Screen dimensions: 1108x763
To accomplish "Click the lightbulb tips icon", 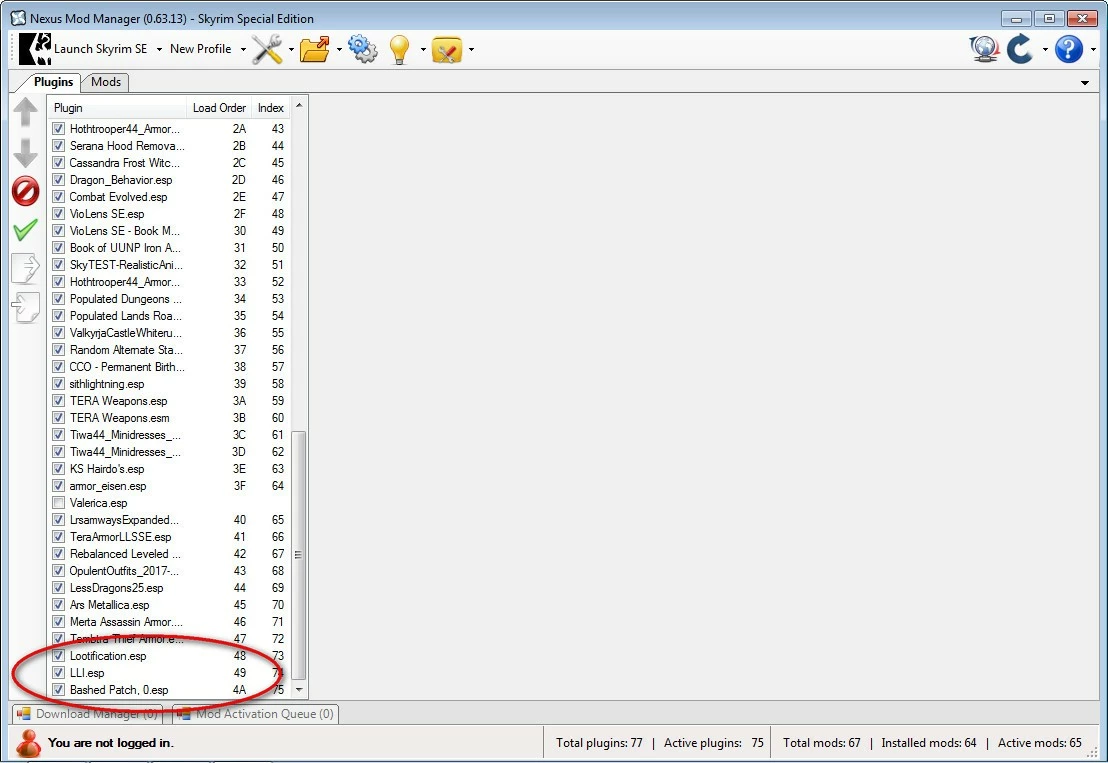I will click(x=399, y=49).
